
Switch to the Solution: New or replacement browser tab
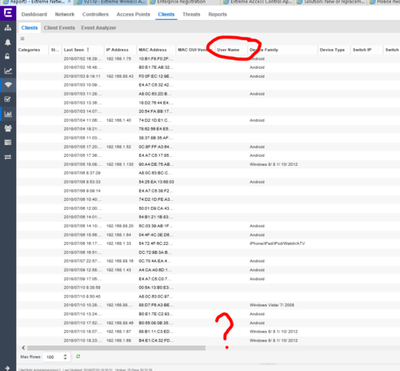(331, 2)
